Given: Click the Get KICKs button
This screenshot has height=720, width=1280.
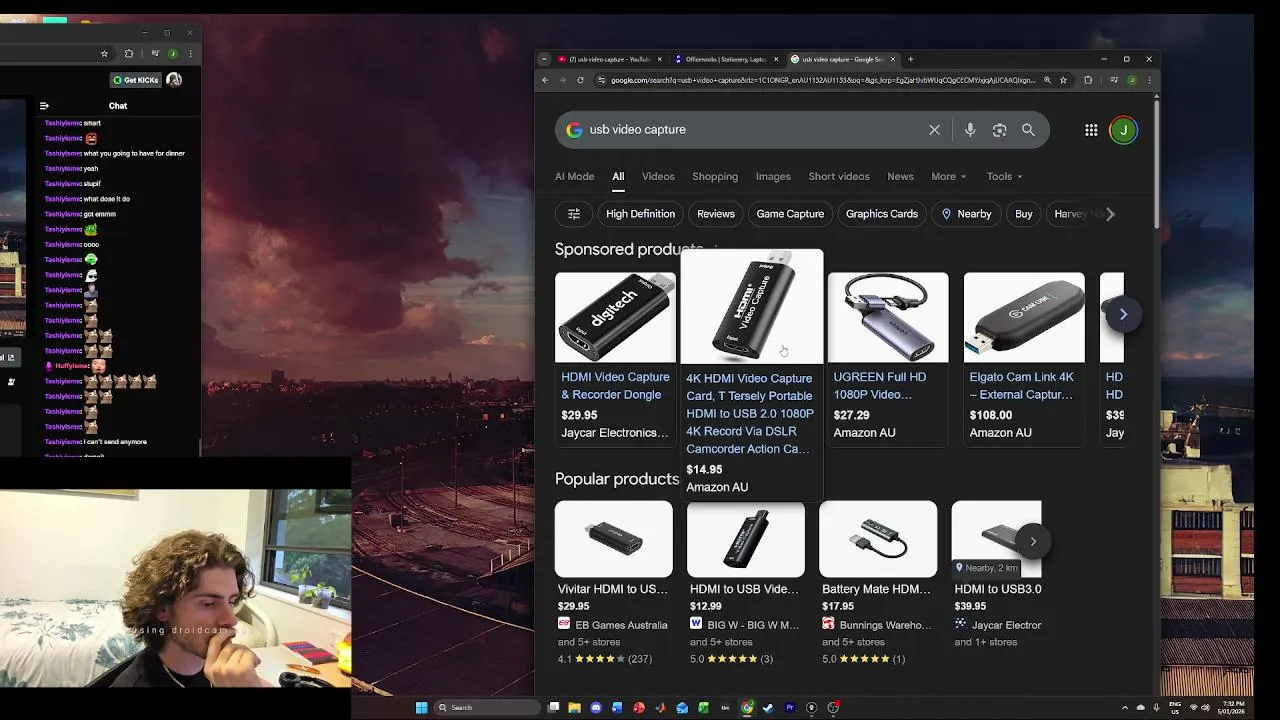Looking at the screenshot, I should coord(136,80).
